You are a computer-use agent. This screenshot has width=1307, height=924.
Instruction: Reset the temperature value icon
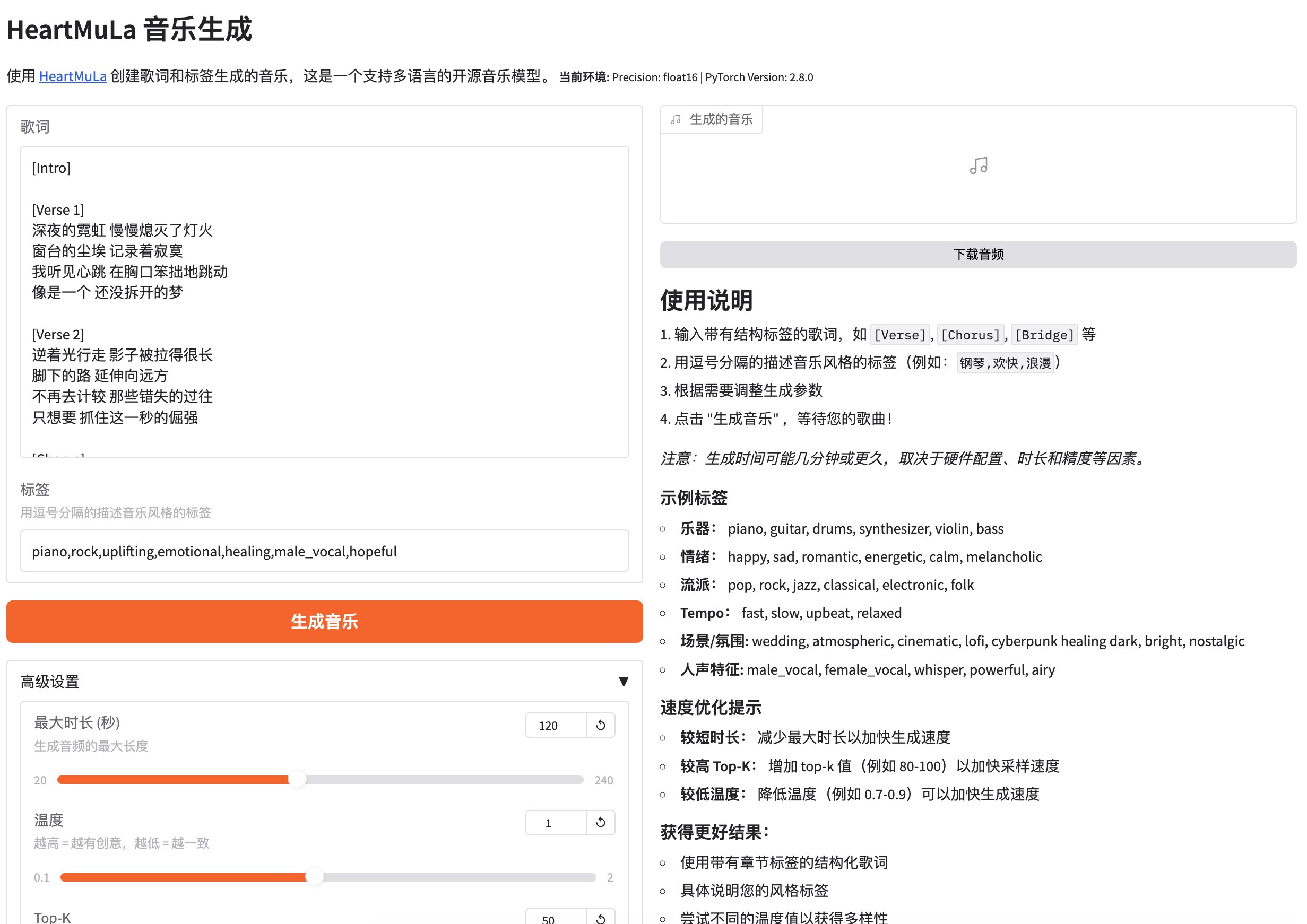(x=601, y=822)
